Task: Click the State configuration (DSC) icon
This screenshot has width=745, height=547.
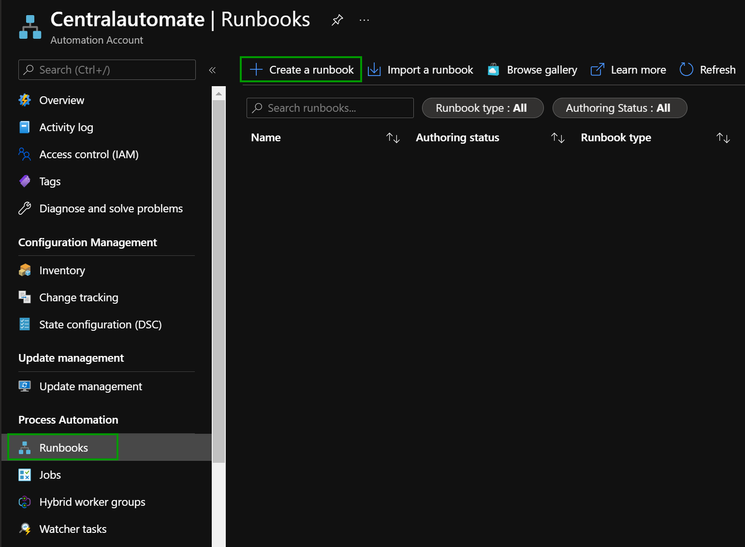Action: point(25,325)
